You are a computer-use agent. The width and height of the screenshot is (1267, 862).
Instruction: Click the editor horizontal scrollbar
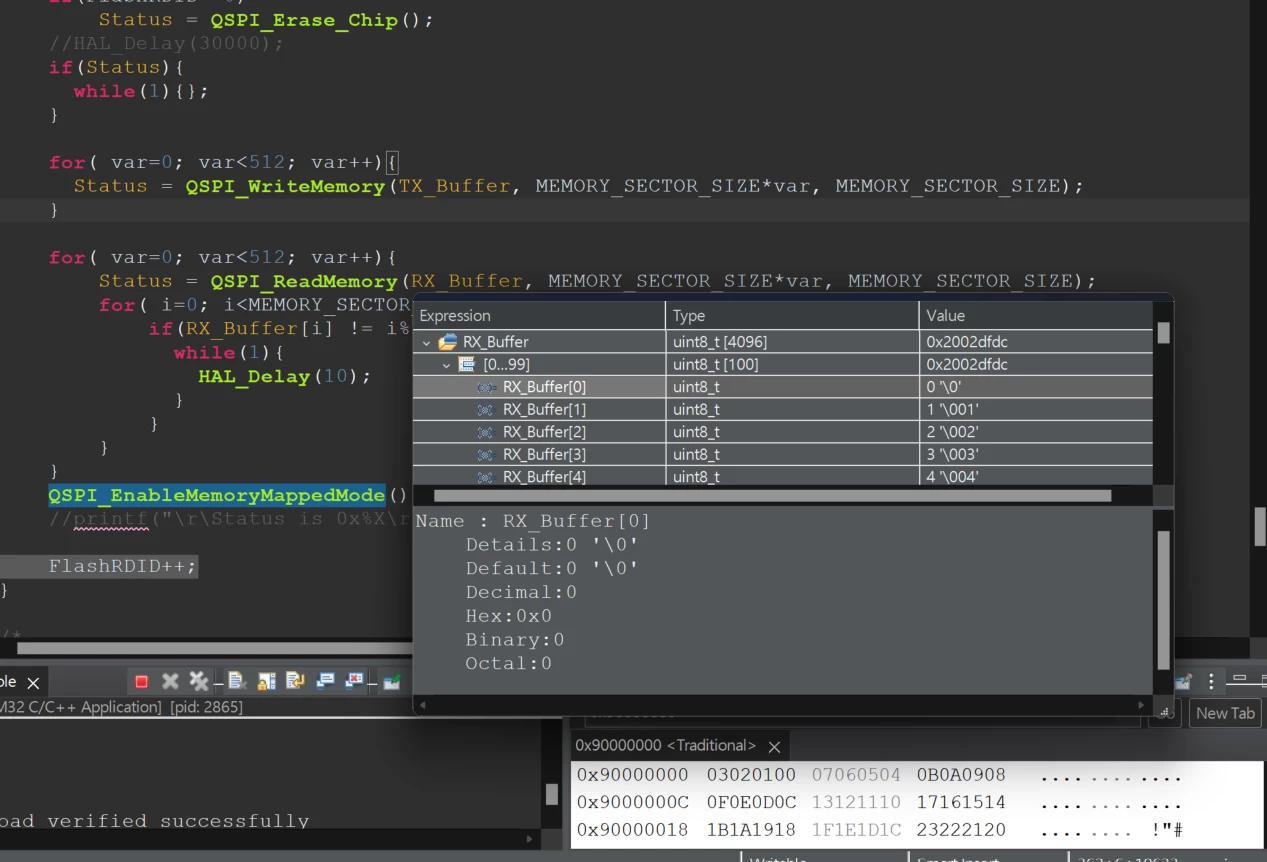pos(215,649)
